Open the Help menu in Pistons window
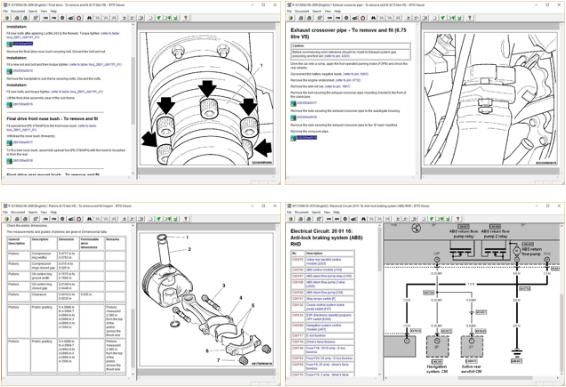Image resolution: width=566 pixels, height=387 pixels. pos(54,212)
